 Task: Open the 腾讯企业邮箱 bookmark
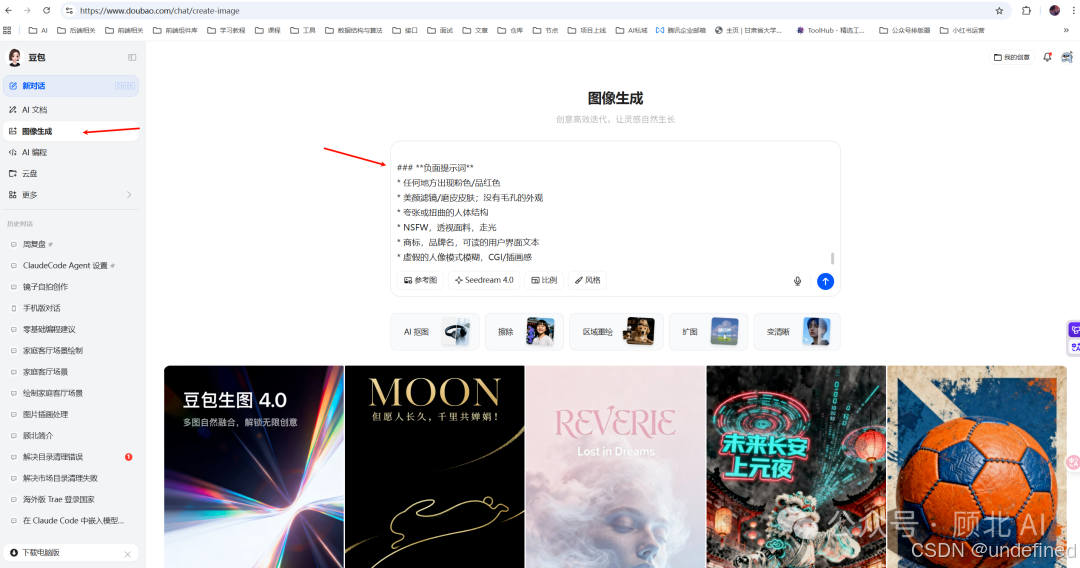pyautogui.click(x=681, y=30)
